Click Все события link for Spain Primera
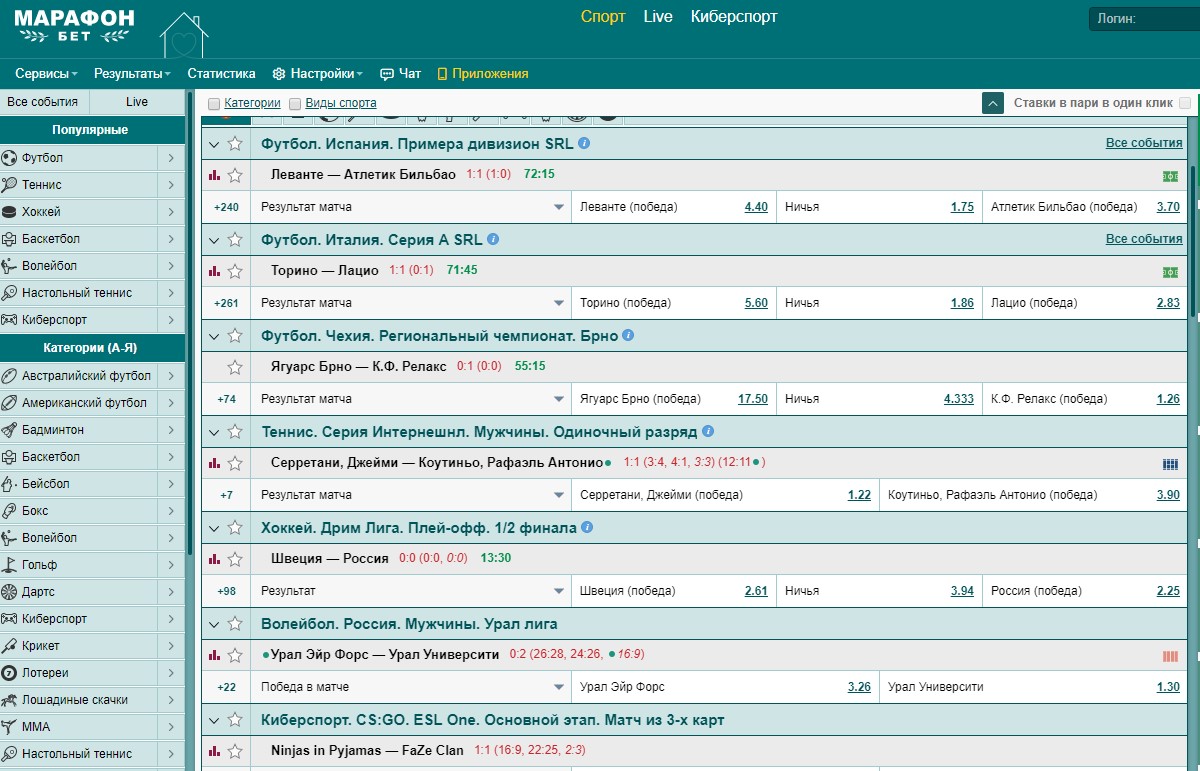 (x=1143, y=143)
